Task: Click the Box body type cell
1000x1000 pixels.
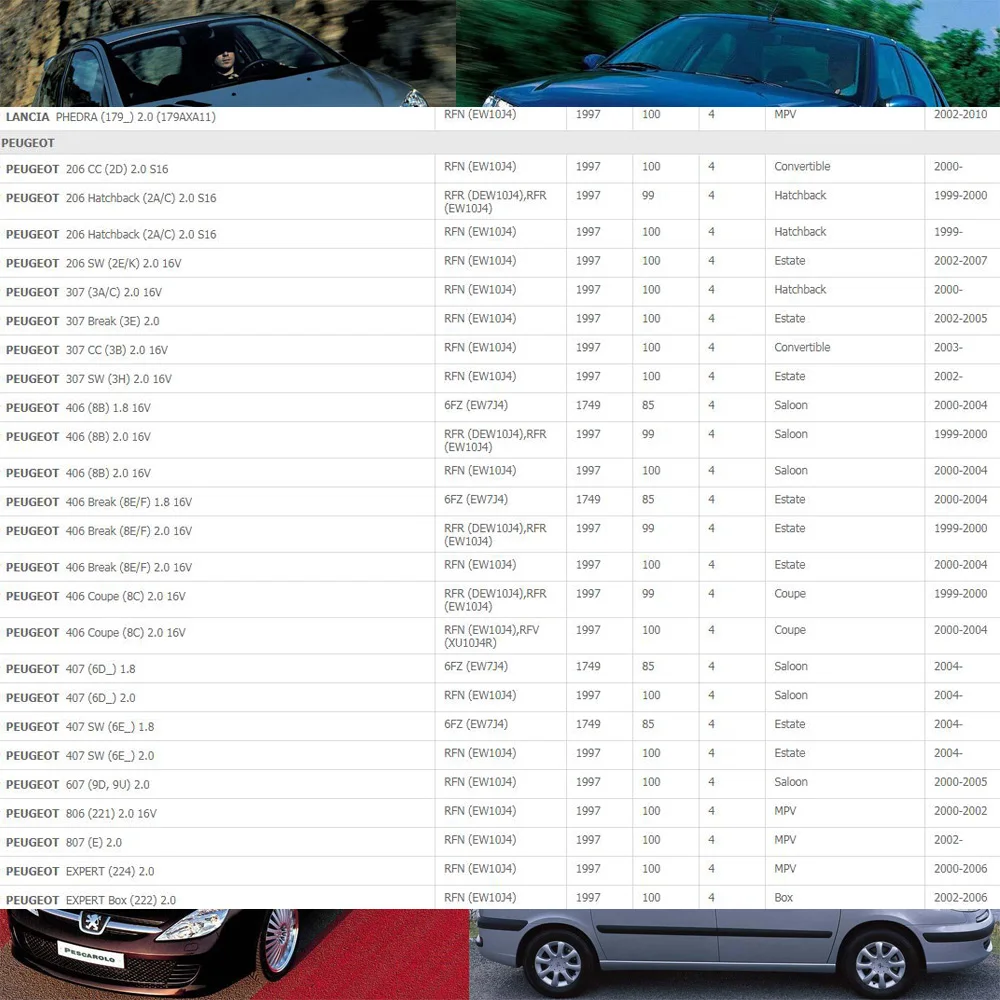Action: click(783, 897)
